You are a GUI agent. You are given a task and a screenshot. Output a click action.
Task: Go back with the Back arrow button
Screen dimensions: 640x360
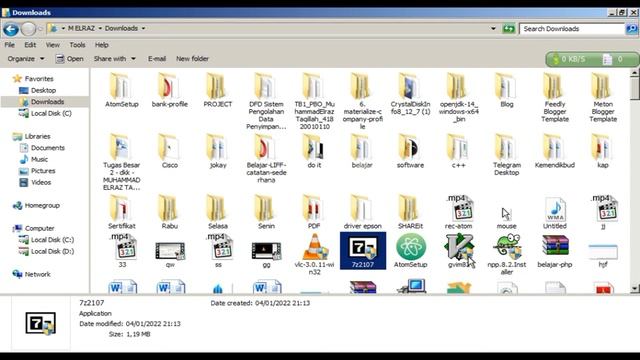point(11,29)
